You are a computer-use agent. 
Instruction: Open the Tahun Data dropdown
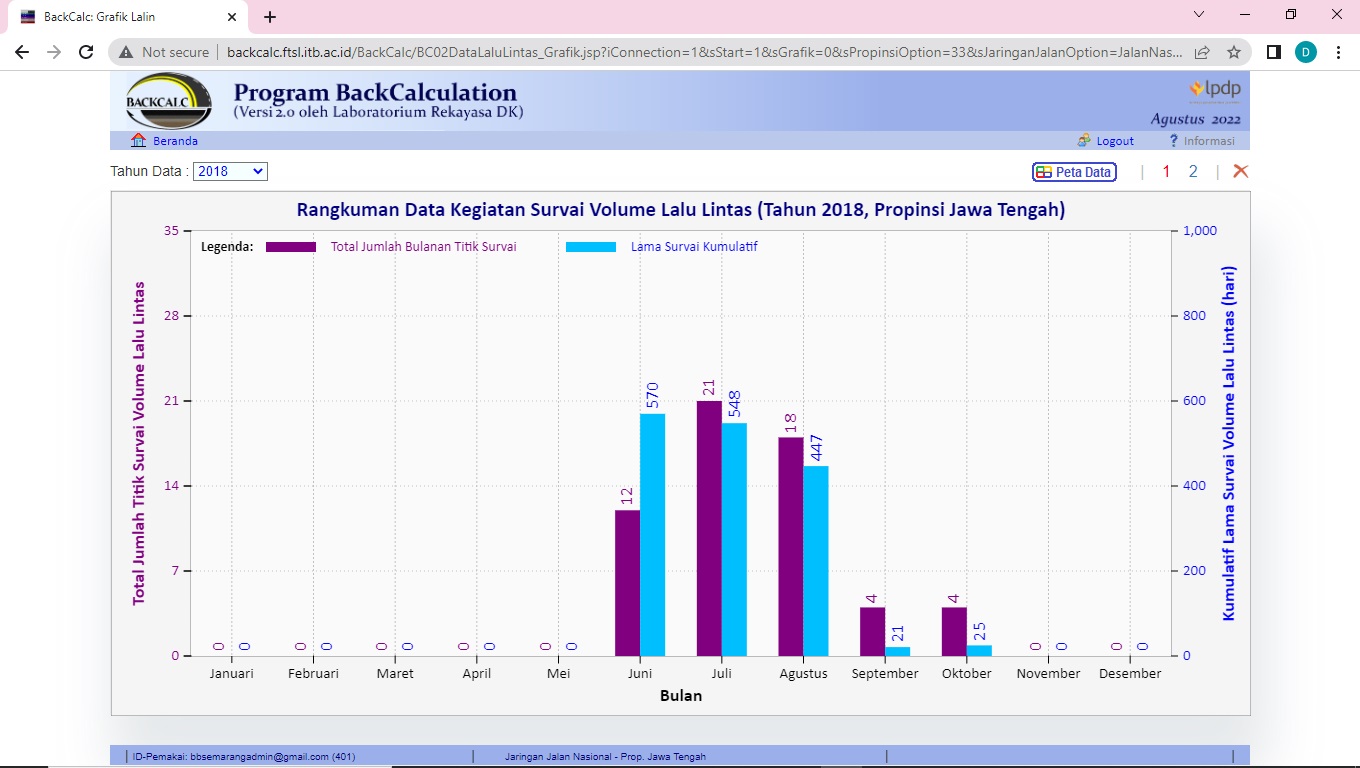click(x=230, y=171)
